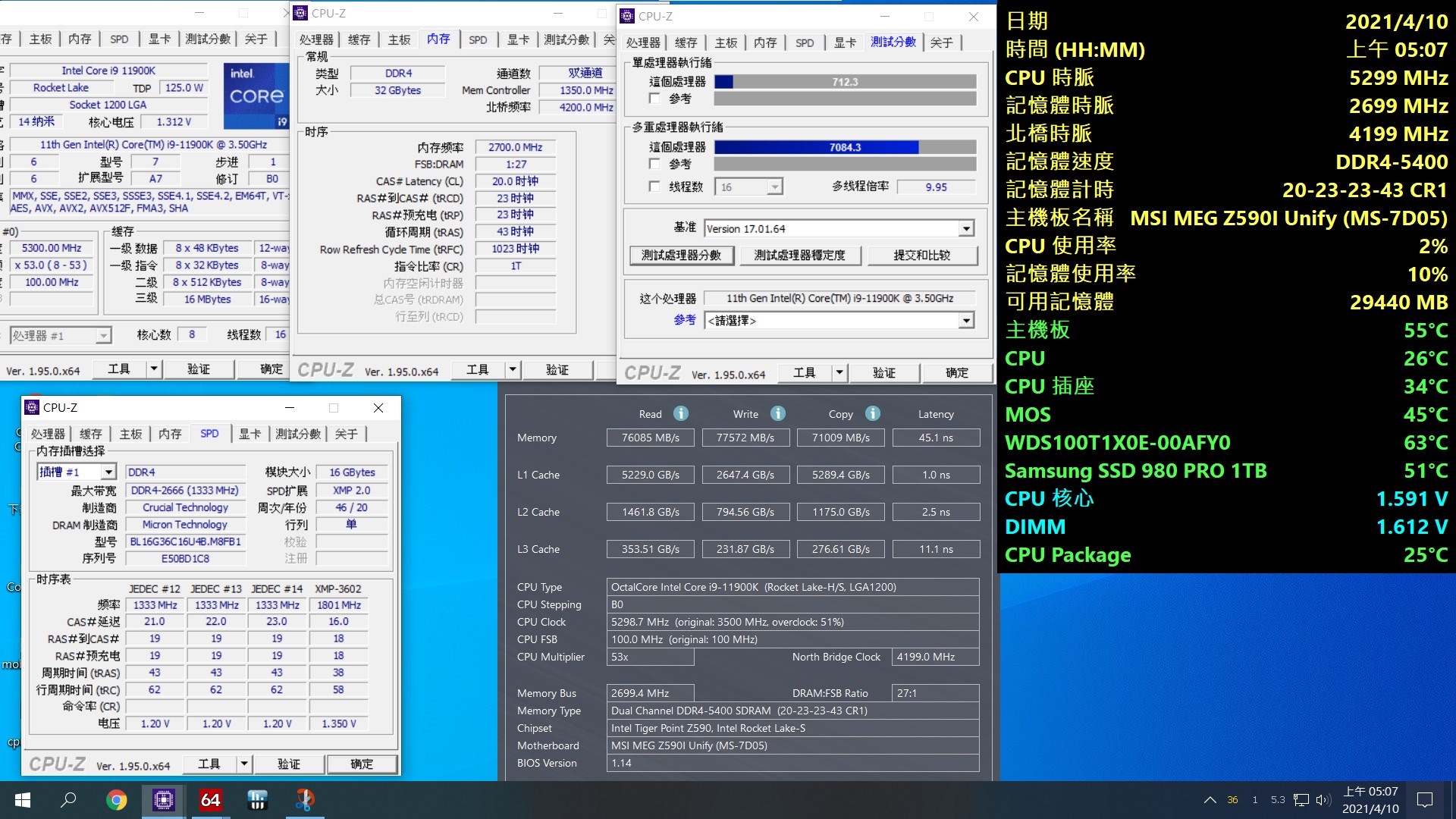The height and width of the screenshot is (819, 1456).
Task: Click Memory Latency 45.1 ns field
Action: pyautogui.click(x=937, y=438)
